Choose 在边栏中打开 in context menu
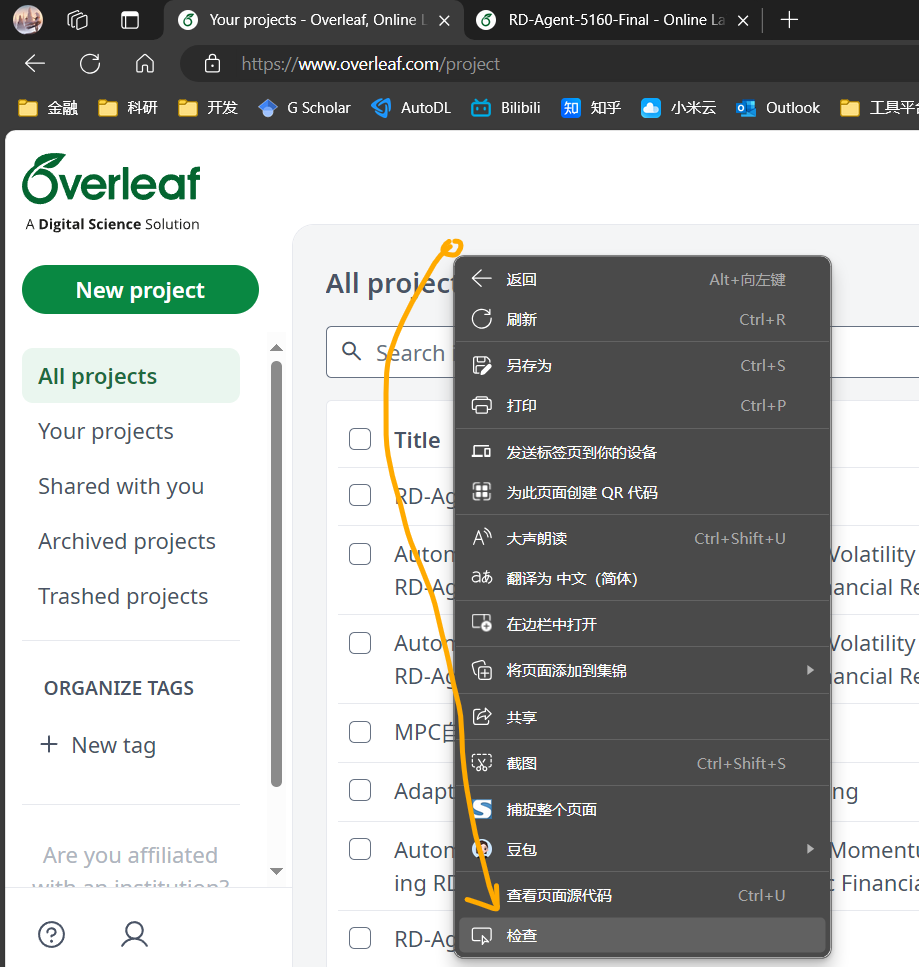 641,624
